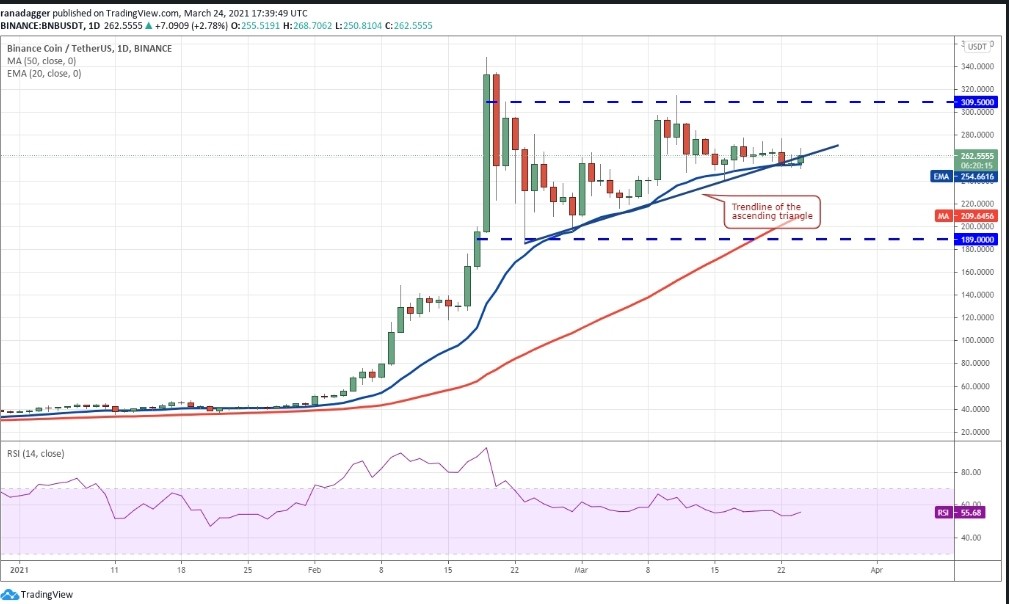Click the H:268.7062 high value
The width and height of the screenshot is (1009, 604).
click(306, 26)
